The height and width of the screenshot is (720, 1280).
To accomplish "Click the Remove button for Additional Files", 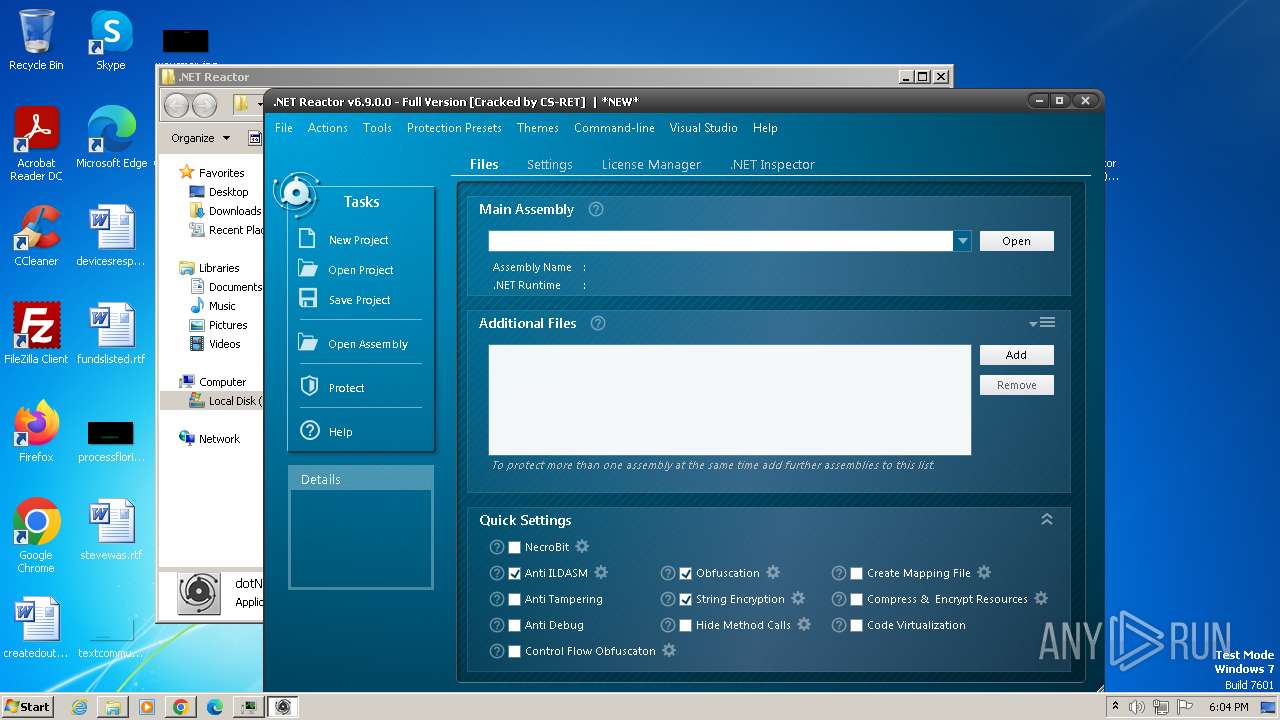I will (1016, 385).
